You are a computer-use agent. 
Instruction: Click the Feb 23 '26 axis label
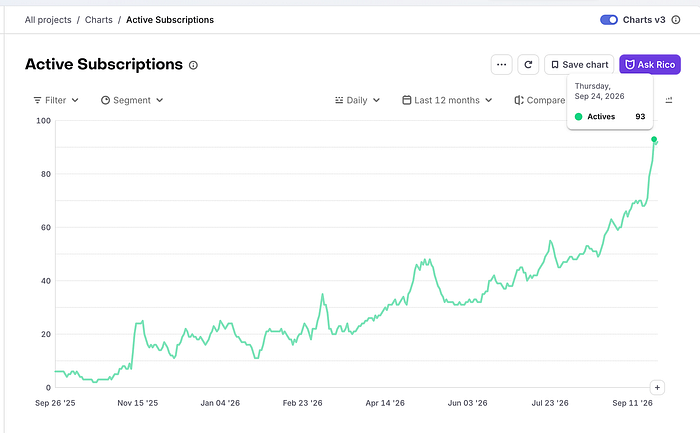click(x=302, y=403)
